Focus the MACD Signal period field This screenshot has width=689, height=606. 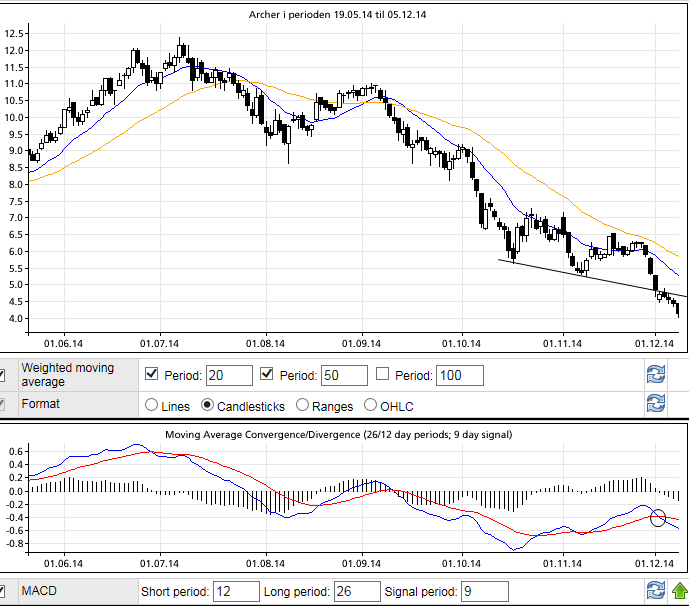[x=485, y=592]
